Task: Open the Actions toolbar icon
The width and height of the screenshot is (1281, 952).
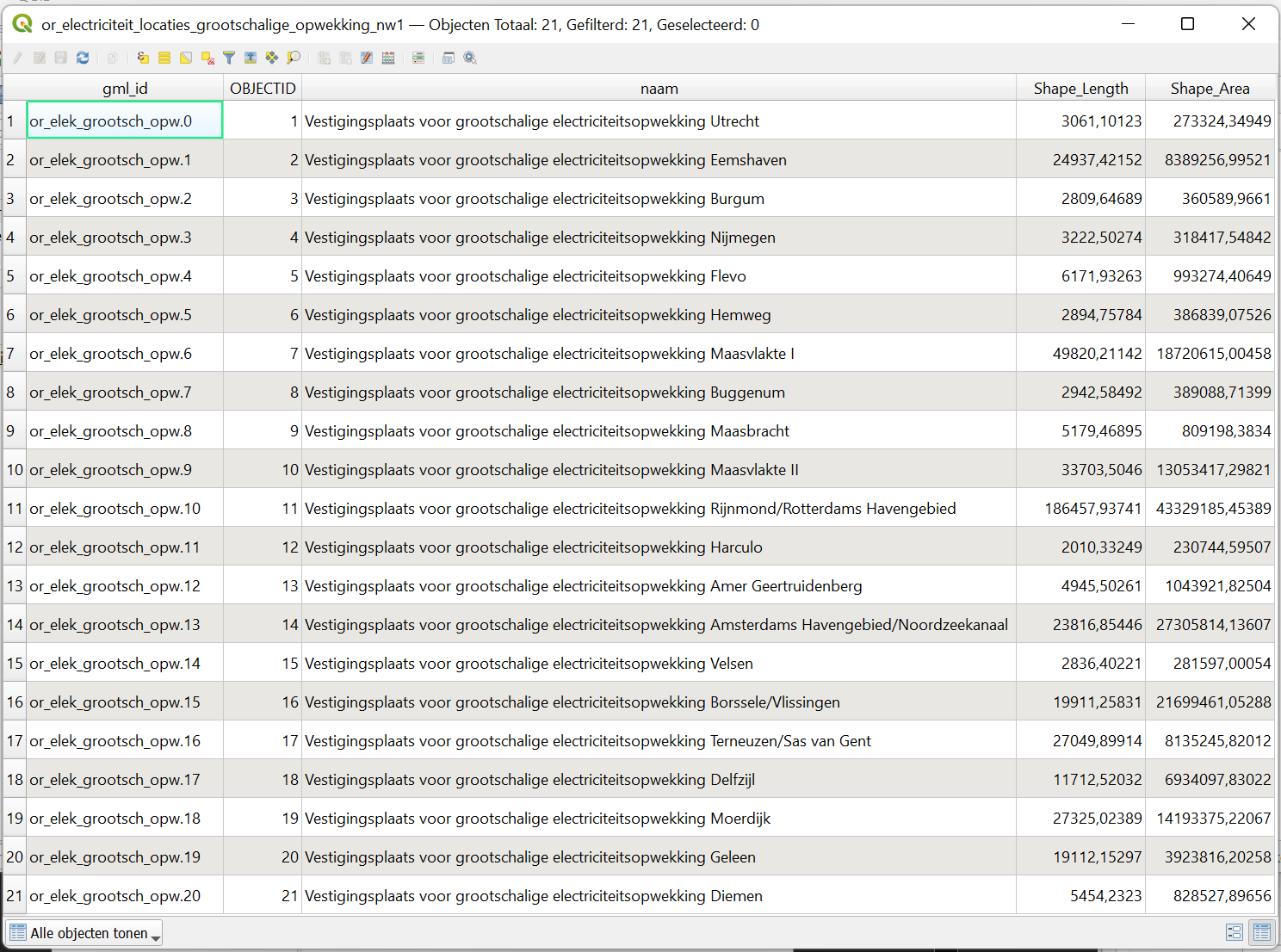Action: point(470,58)
